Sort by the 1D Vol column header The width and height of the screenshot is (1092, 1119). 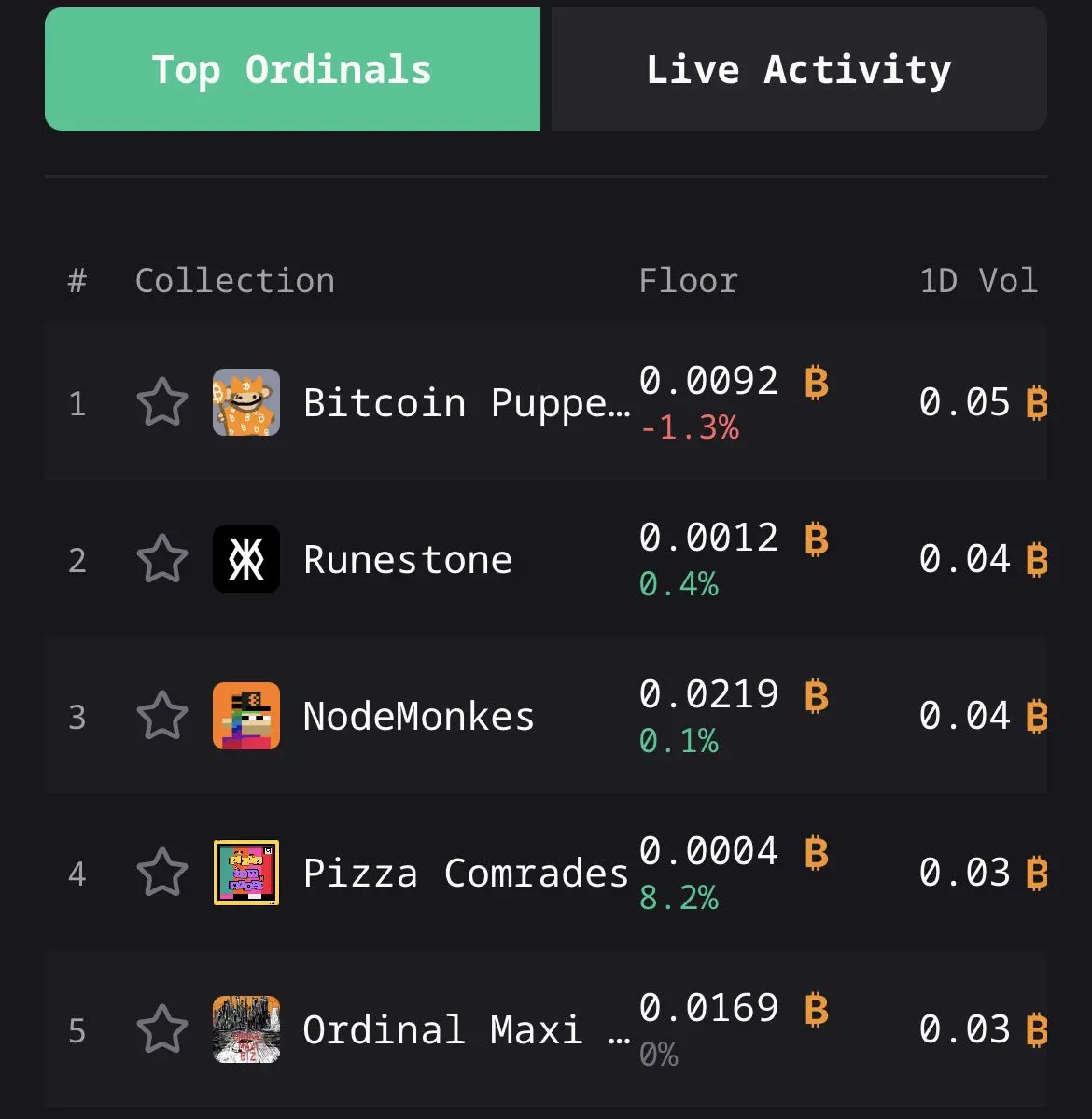coord(978,281)
